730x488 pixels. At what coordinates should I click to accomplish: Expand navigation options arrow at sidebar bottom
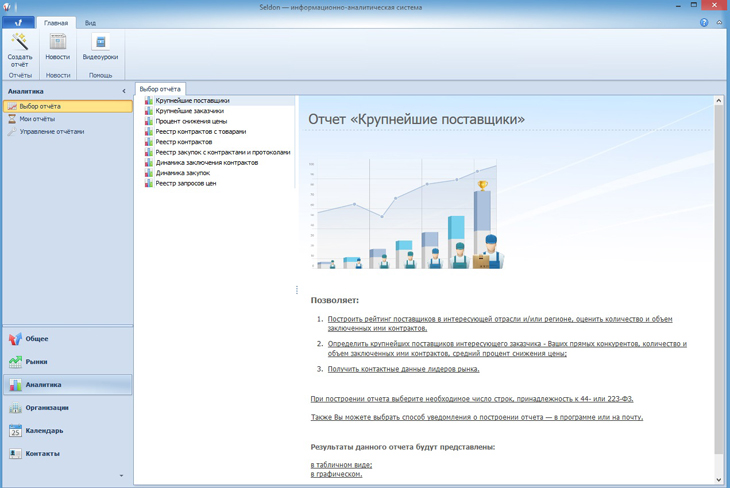pyautogui.click(x=122, y=475)
